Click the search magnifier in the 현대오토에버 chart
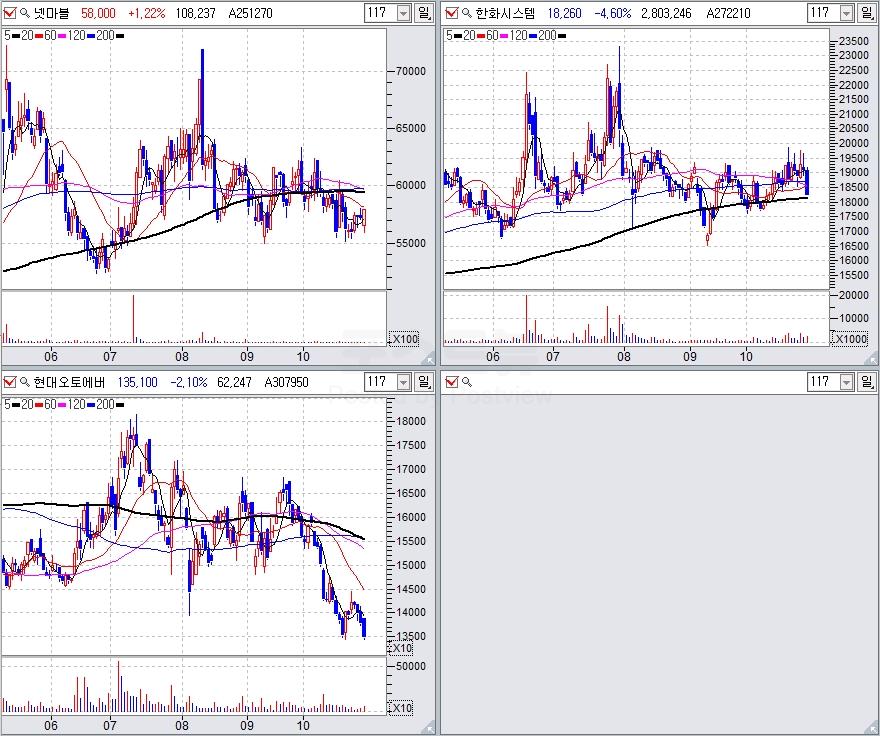 pyautogui.click(x=25, y=382)
